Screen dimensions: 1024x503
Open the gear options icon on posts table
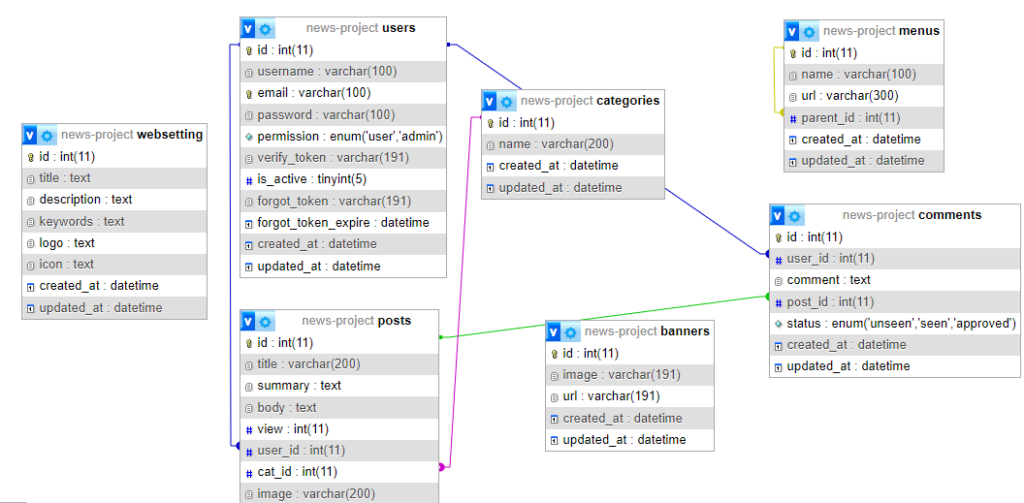tap(265, 321)
